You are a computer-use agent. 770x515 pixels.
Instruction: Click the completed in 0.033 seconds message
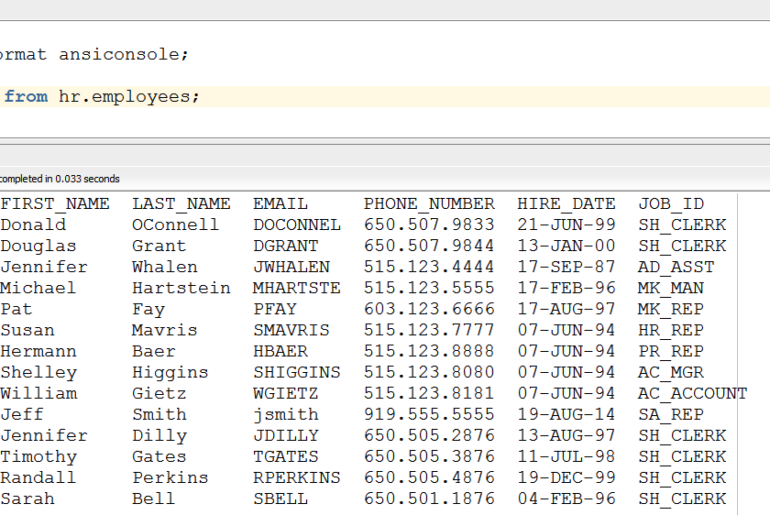[60, 179]
